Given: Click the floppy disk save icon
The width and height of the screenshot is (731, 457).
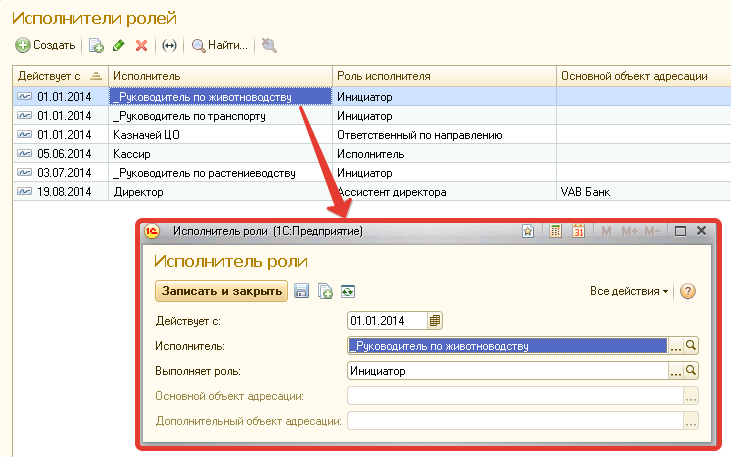Looking at the screenshot, I should coord(301,291).
